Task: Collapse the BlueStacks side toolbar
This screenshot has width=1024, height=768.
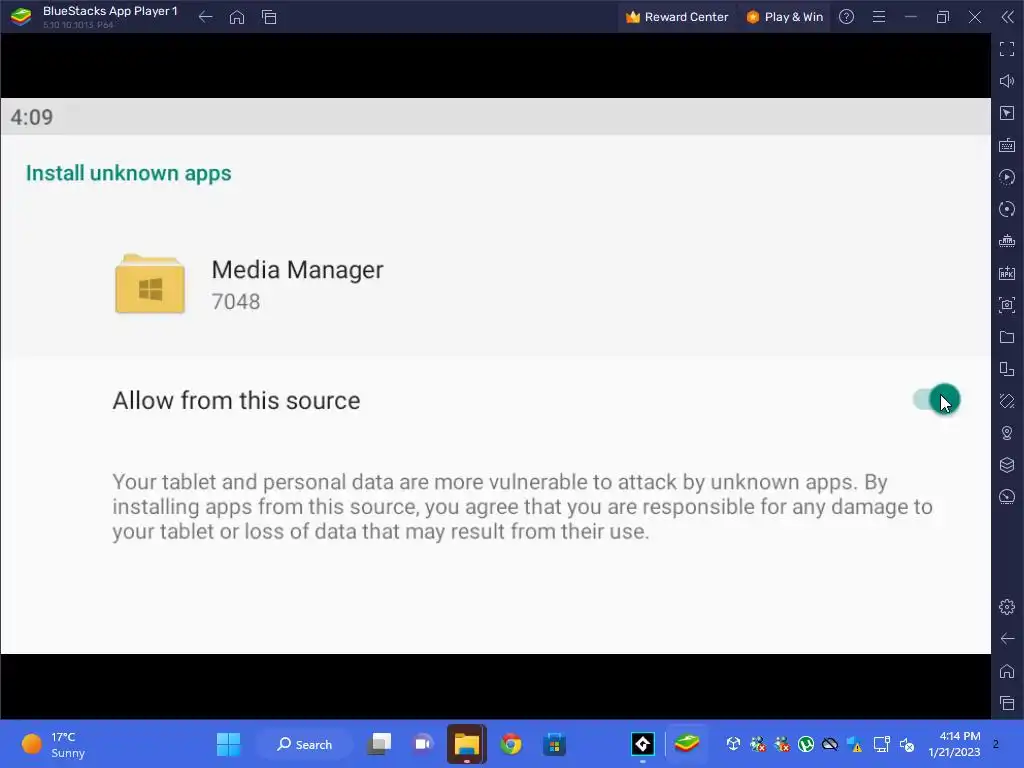Action: pos(1008,17)
